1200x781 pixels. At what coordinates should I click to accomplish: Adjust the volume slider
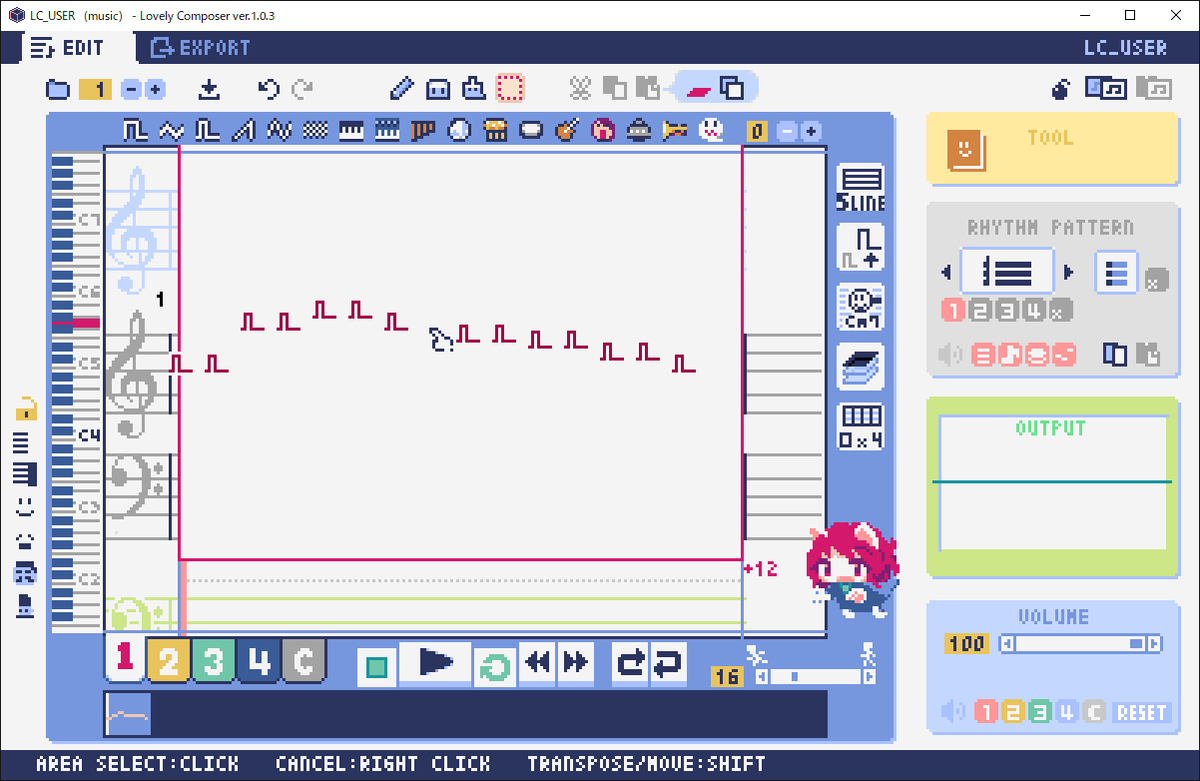1081,644
